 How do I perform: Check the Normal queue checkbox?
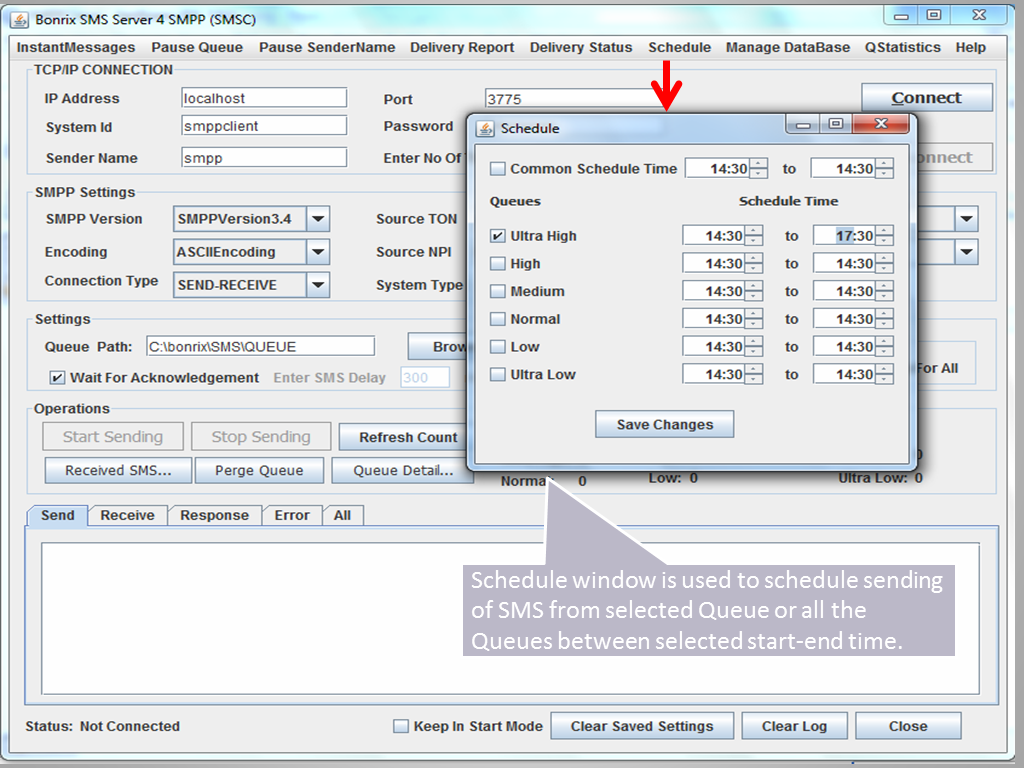(x=498, y=319)
